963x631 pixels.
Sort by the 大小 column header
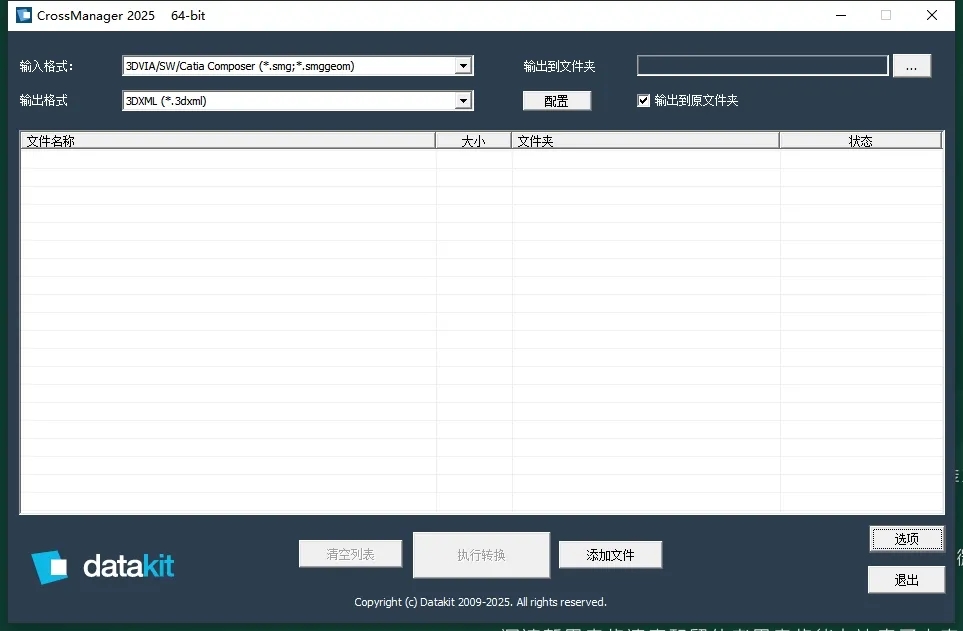coord(474,141)
